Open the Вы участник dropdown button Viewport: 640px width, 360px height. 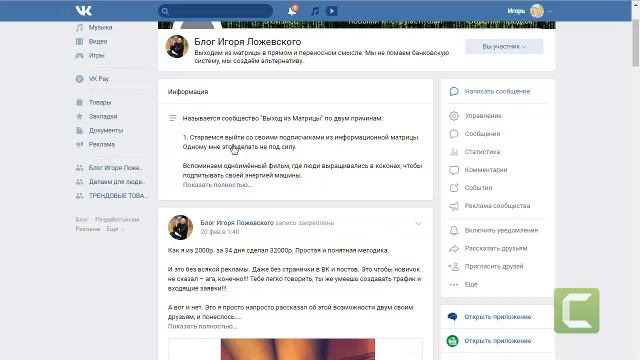point(504,47)
